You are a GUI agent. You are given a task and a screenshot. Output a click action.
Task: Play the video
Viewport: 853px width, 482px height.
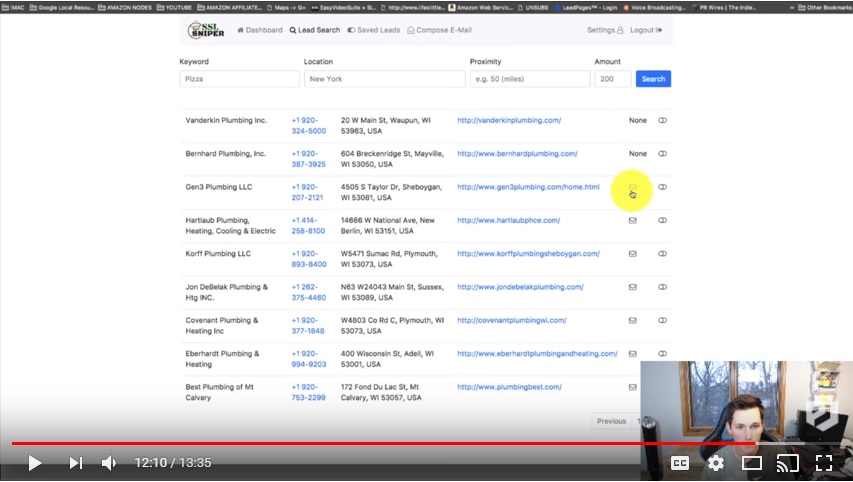pos(35,463)
